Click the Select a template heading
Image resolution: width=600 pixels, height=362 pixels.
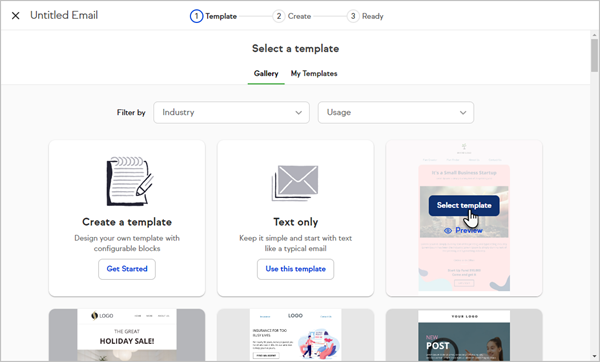tap(295, 49)
